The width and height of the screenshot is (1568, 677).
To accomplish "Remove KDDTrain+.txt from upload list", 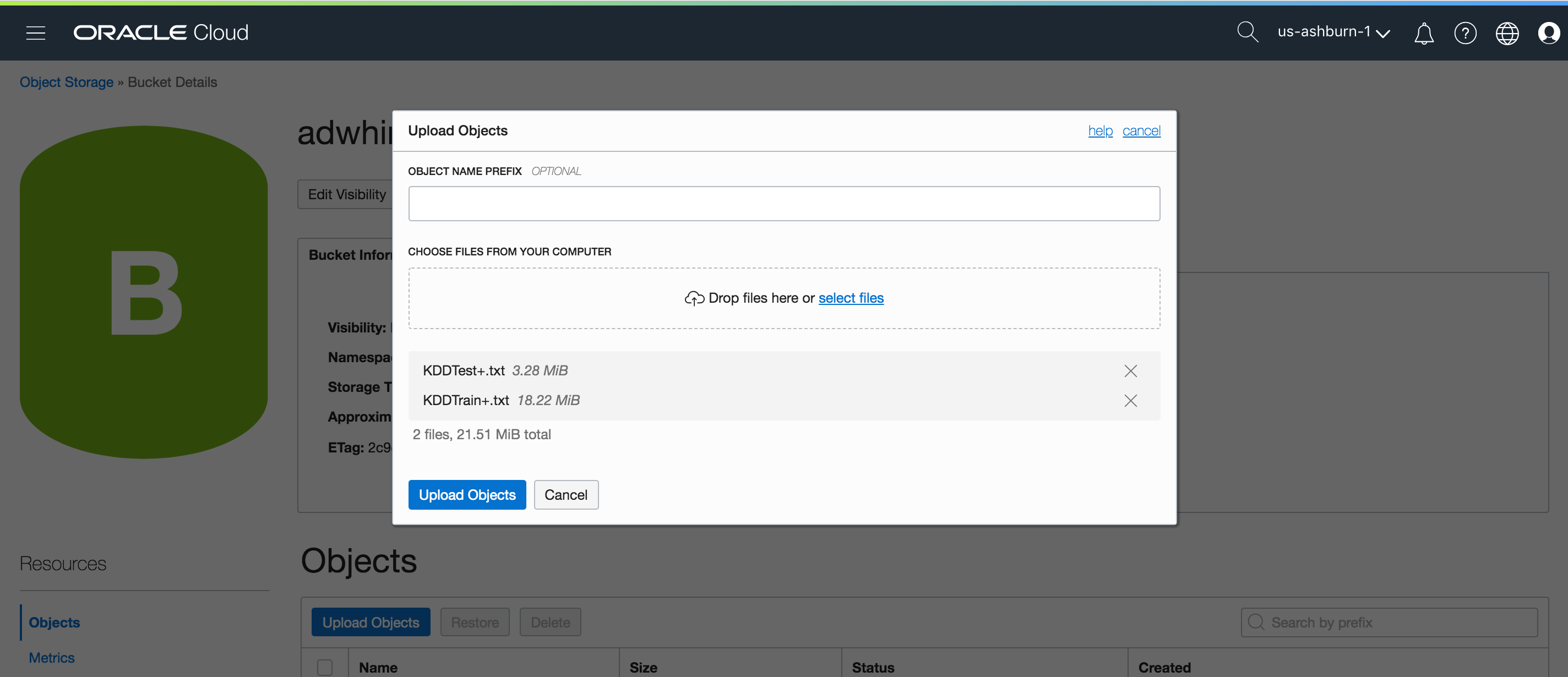I will click(x=1130, y=400).
